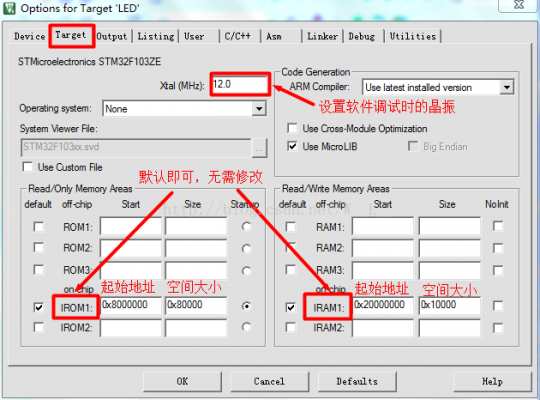Switch to the Utilities tab
540x400 pixels.
[x=413, y=36]
